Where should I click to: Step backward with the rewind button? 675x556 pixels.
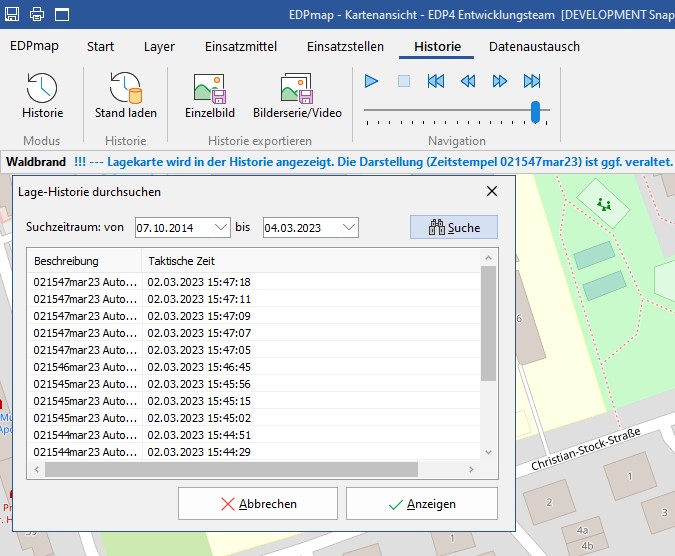coord(467,81)
